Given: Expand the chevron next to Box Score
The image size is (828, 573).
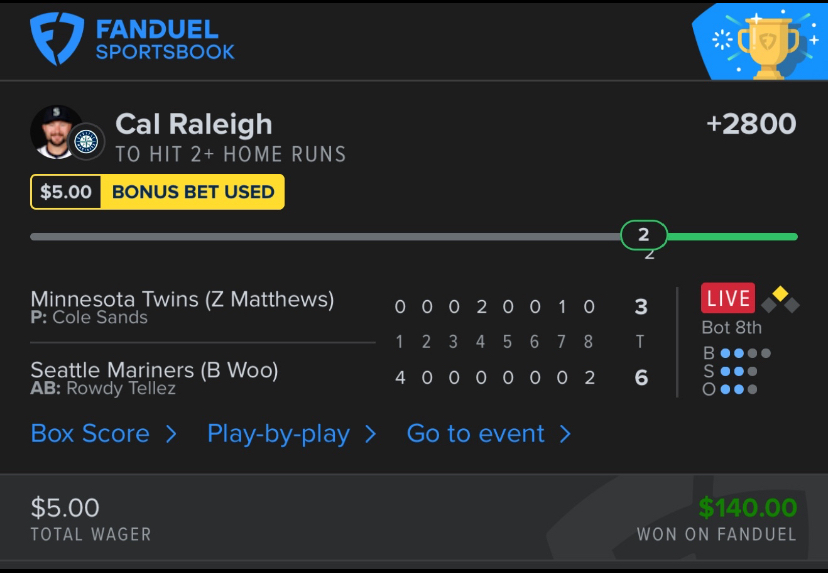Looking at the screenshot, I should click(171, 434).
